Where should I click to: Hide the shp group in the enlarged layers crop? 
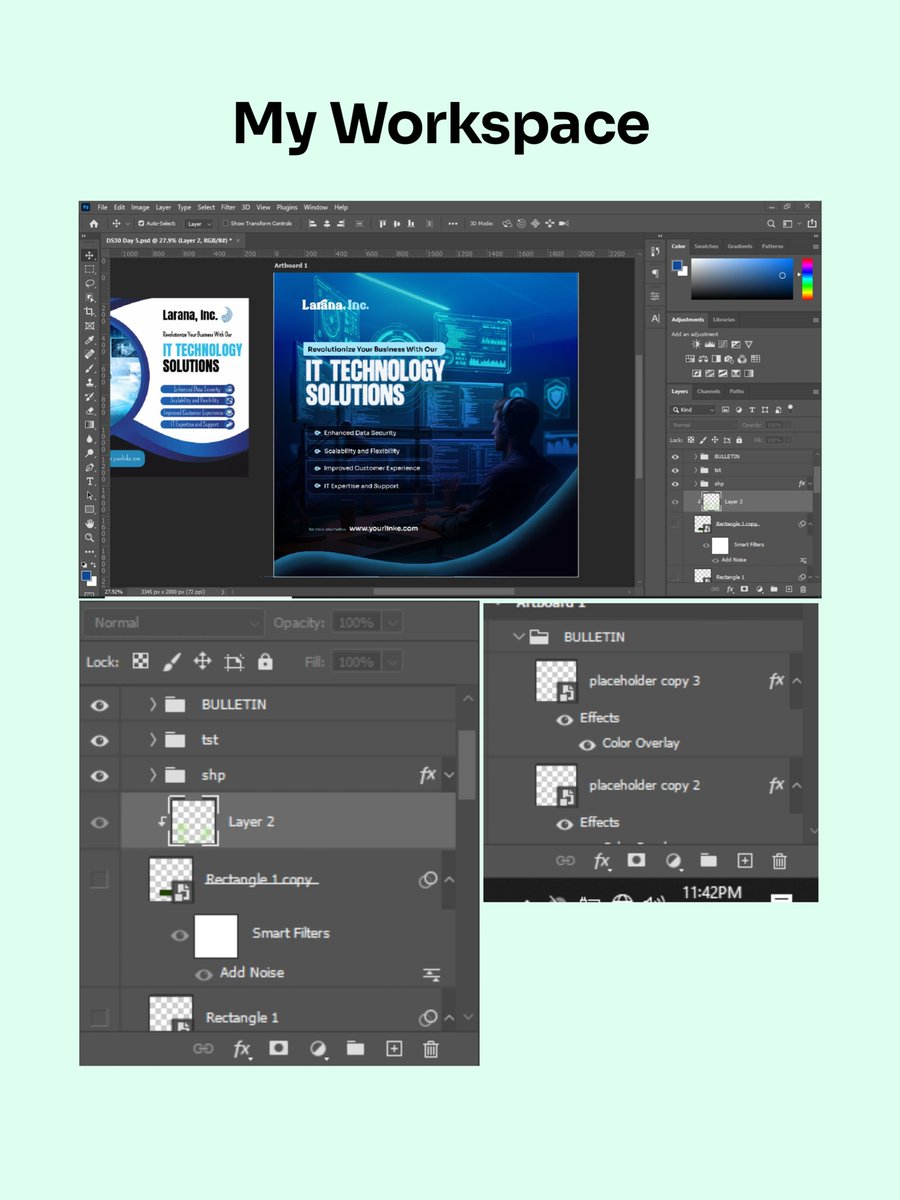(100, 775)
